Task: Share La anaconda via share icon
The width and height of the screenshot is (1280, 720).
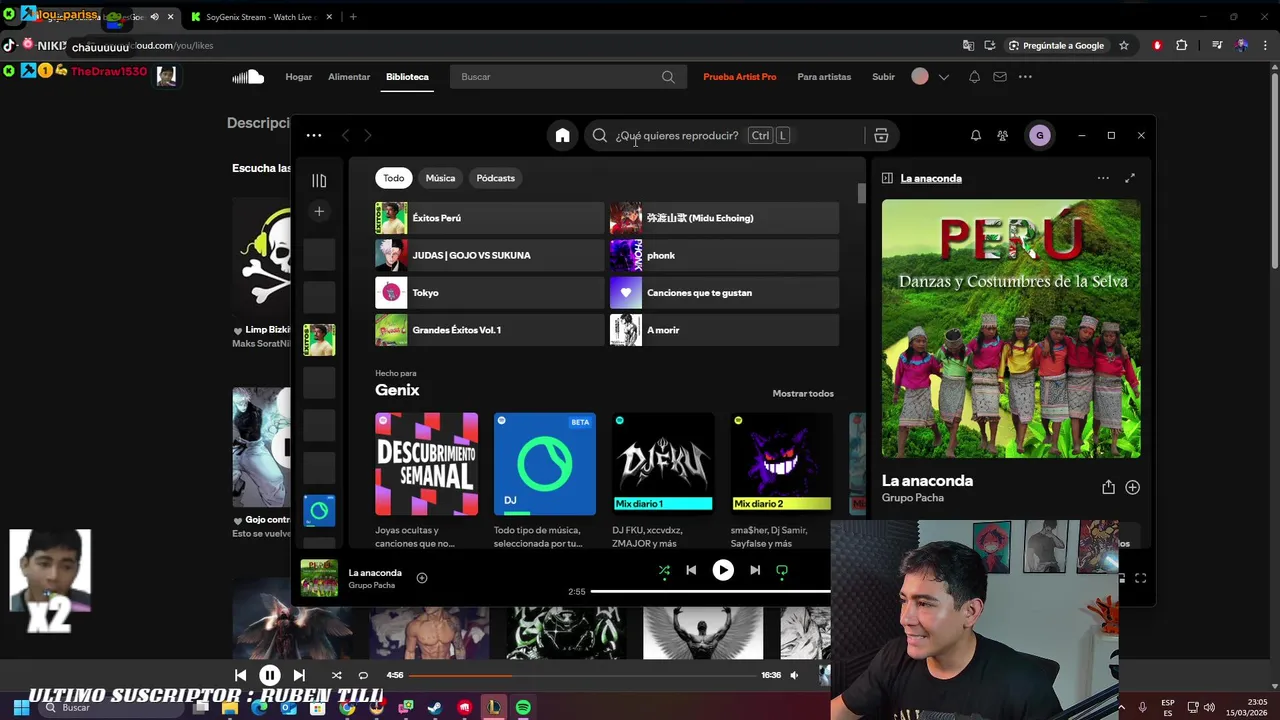Action: pyautogui.click(x=1108, y=487)
